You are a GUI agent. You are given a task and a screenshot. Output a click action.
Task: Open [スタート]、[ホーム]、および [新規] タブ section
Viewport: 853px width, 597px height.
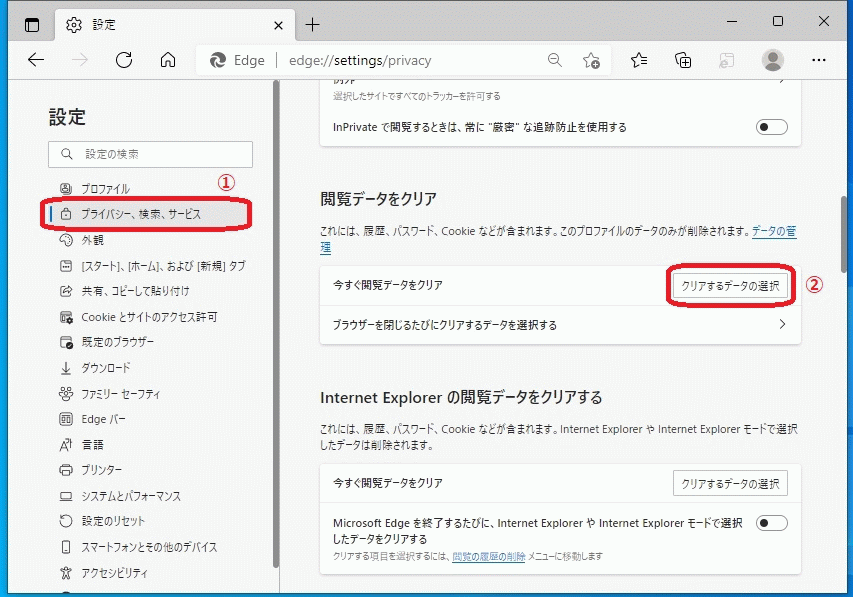163,266
